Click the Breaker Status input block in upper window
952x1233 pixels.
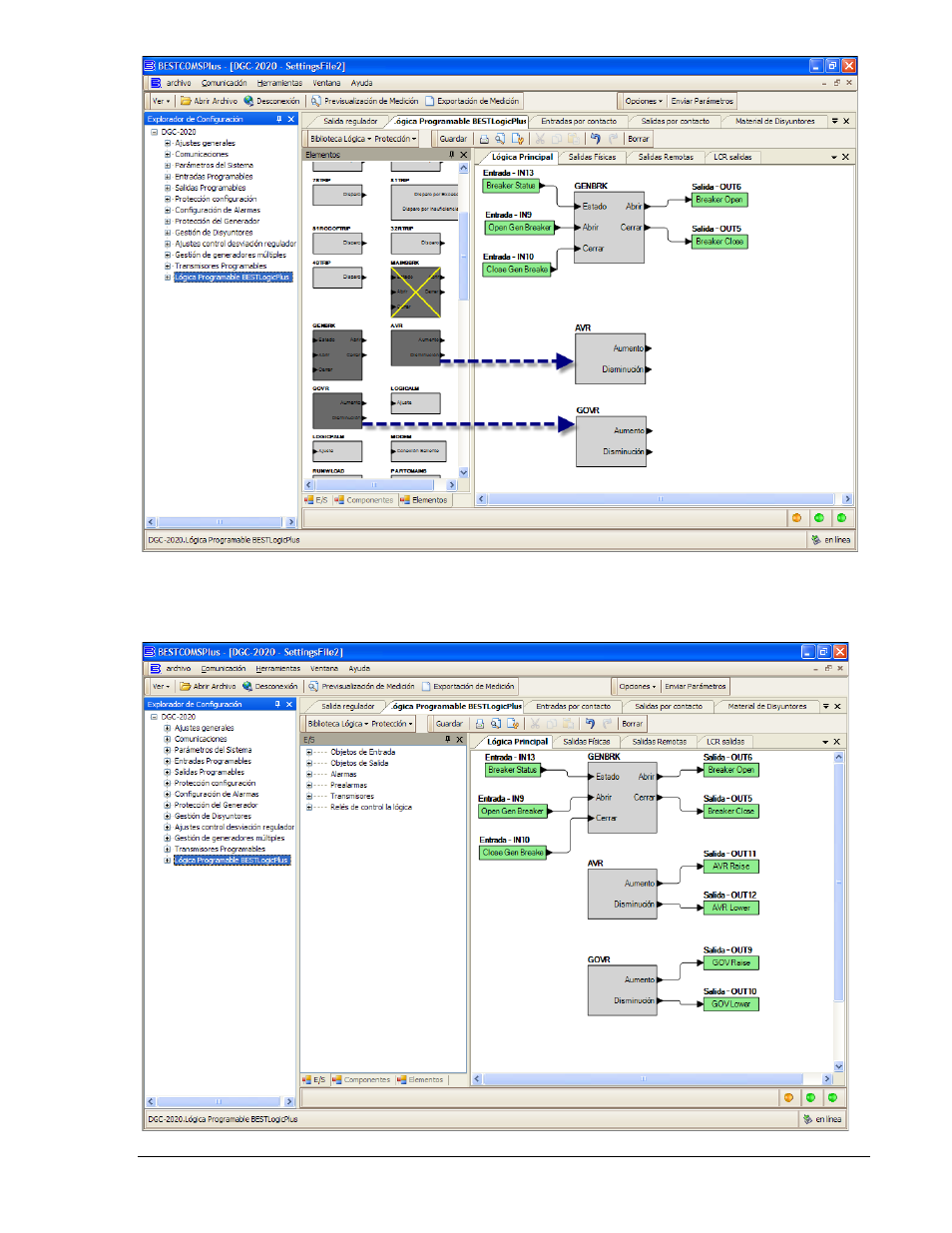tap(511, 186)
